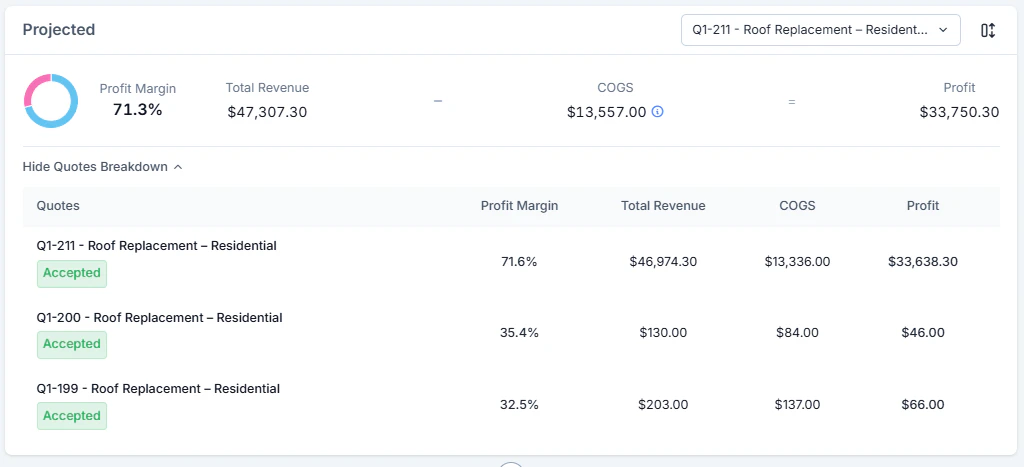Click the chevron beside Hide Quotes Breakdown

coord(178,167)
